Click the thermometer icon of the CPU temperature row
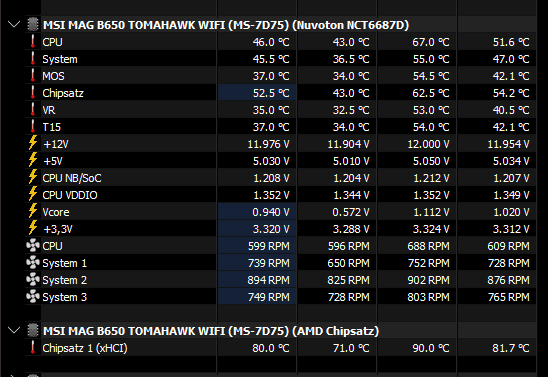Image resolution: width=548 pixels, height=377 pixels. (x=33, y=42)
